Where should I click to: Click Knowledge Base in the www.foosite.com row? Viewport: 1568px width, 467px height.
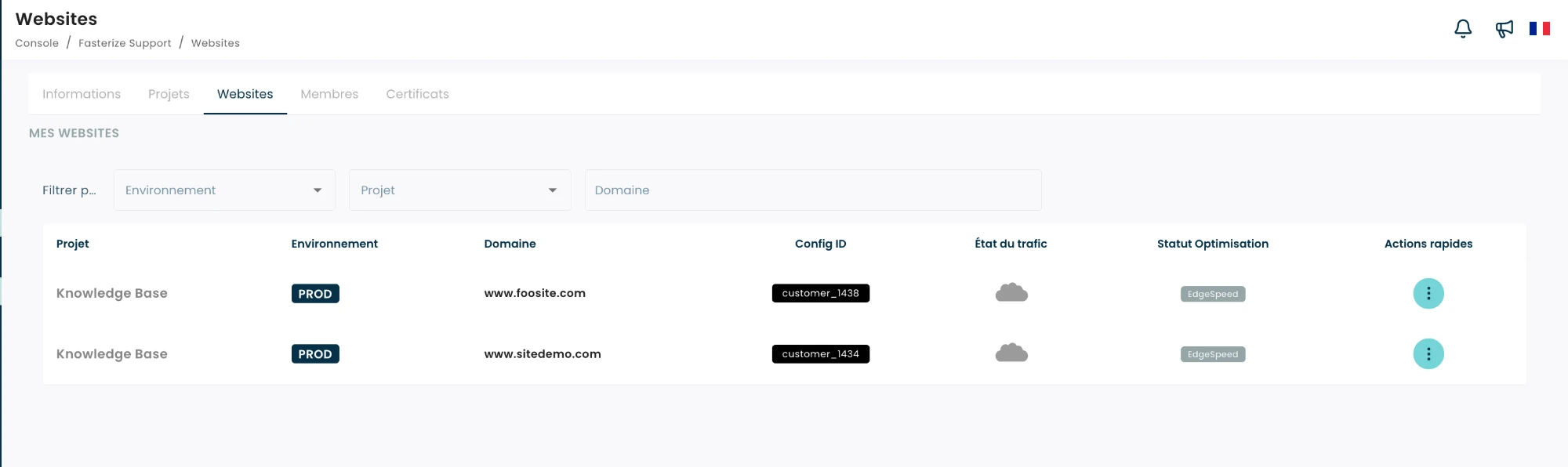pos(112,293)
